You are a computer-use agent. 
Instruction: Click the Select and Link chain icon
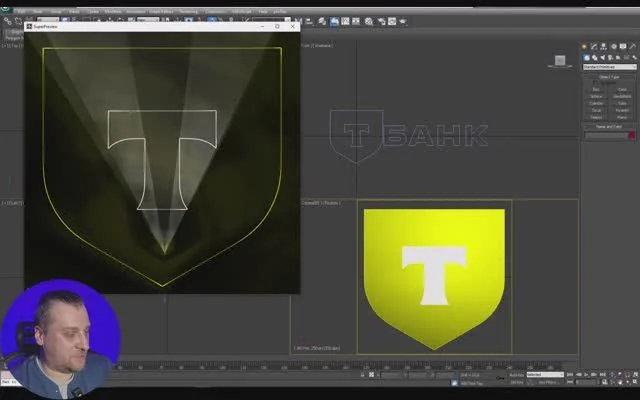pyautogui.click(x=7, y=21)
